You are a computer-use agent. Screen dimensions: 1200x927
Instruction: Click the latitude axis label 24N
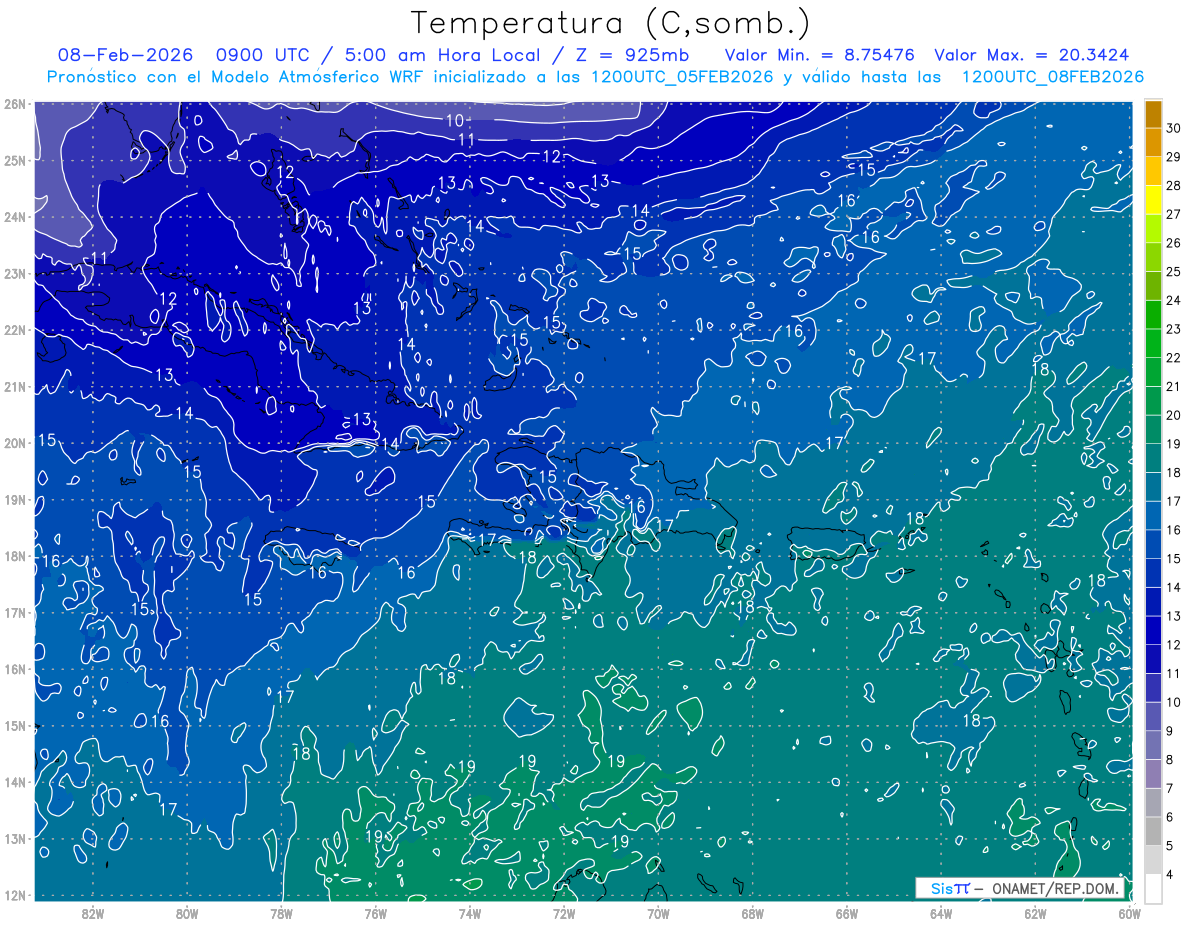[14, 216]
